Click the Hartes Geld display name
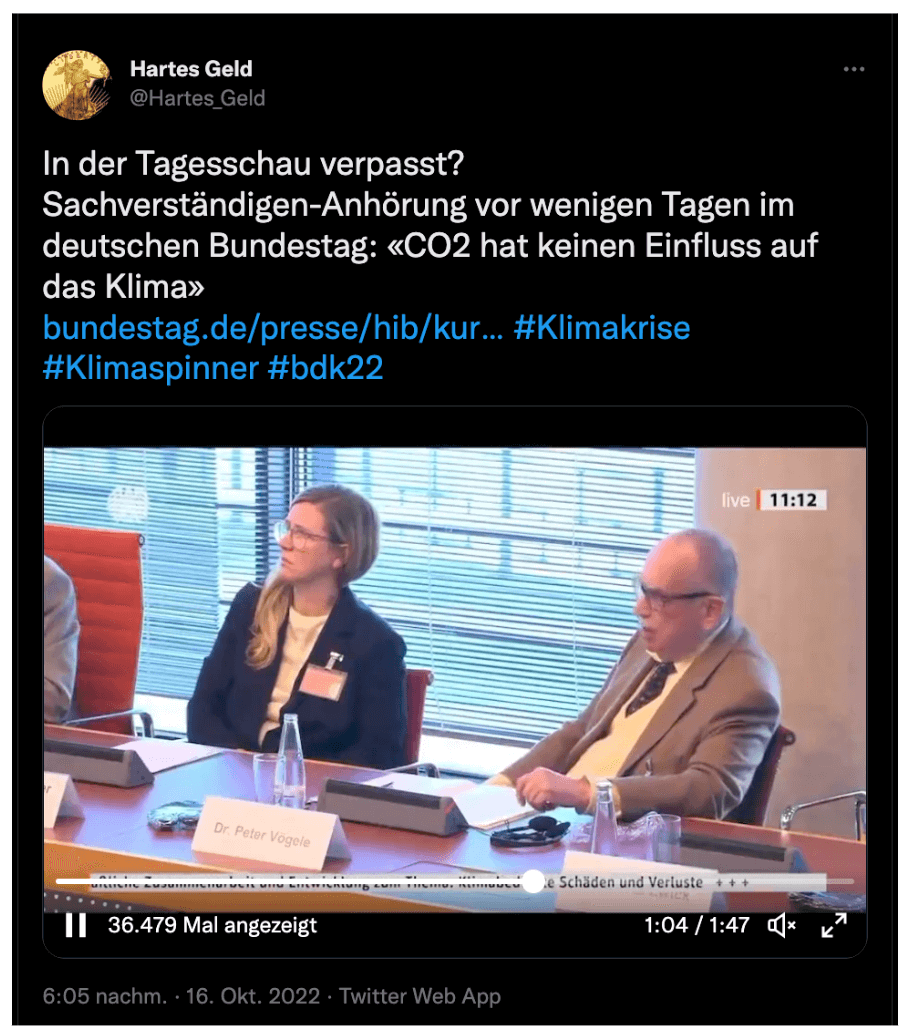Viewport: 904px width, 1034px height. tap(191, 69)
